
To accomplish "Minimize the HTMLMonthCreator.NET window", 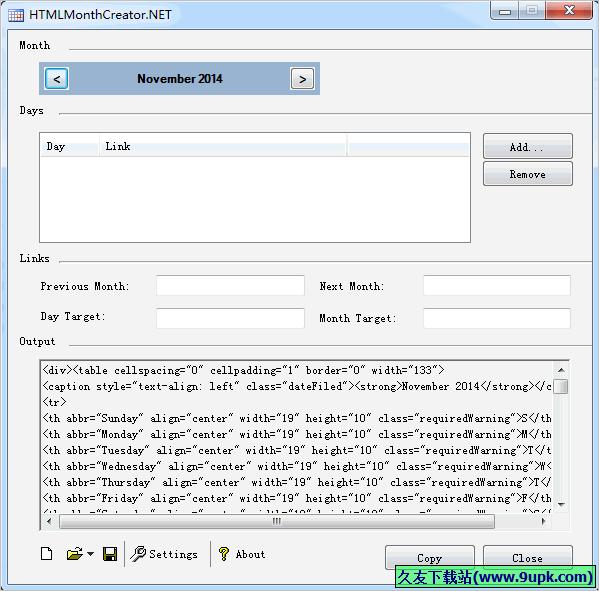I will pyautogui.click(x=505, y=11).
